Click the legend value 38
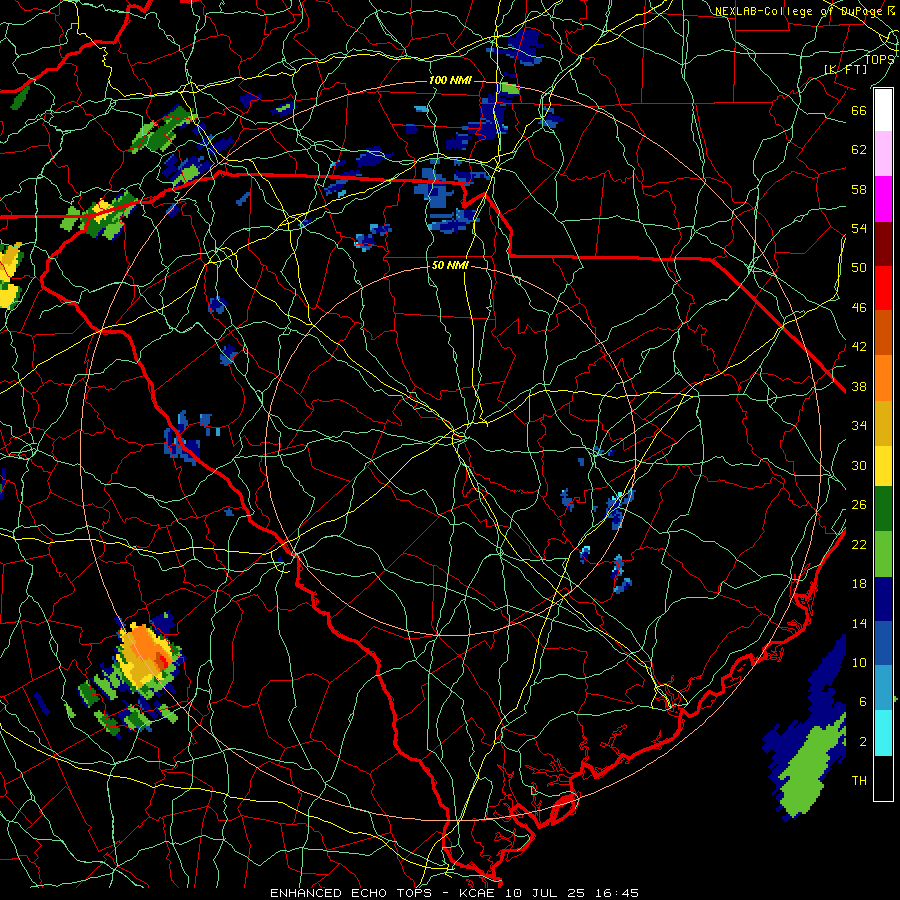 click(x=859, y=386)
